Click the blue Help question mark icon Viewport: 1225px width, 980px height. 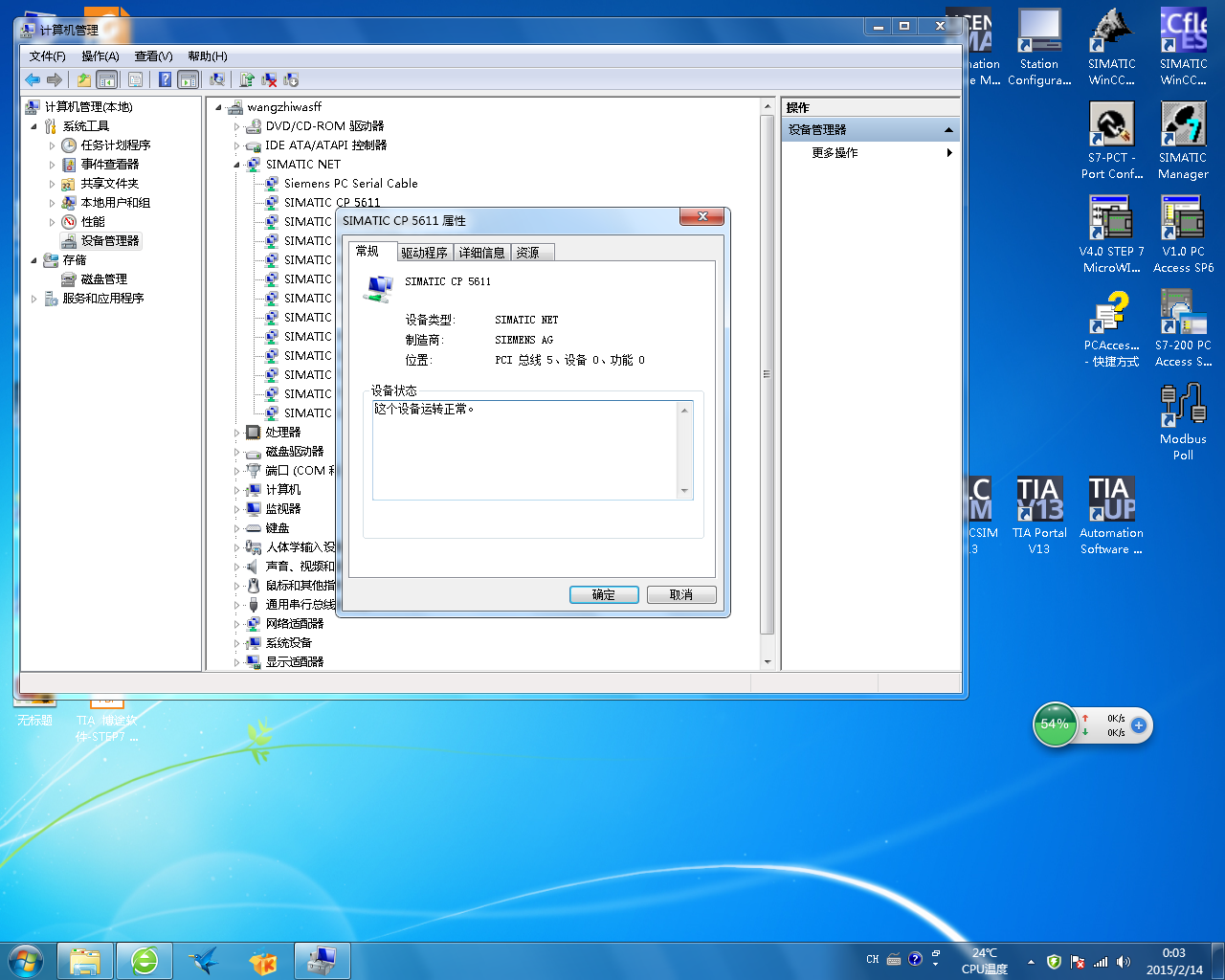pyautogui.click(x=165, y=80)
